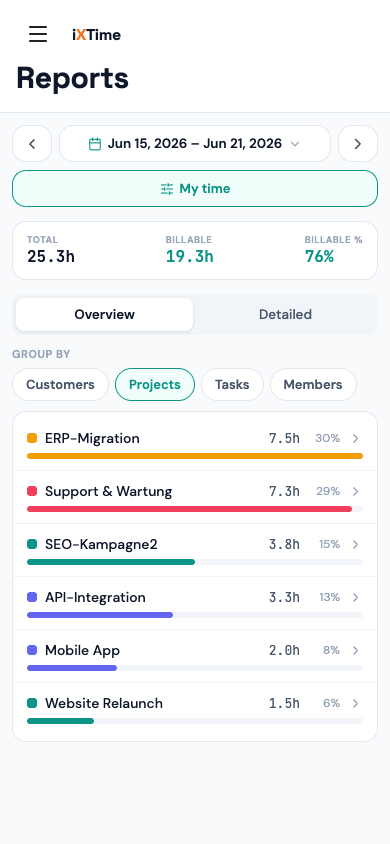
Task: Click the Mobile App progress bar
Action: [195, 668]
